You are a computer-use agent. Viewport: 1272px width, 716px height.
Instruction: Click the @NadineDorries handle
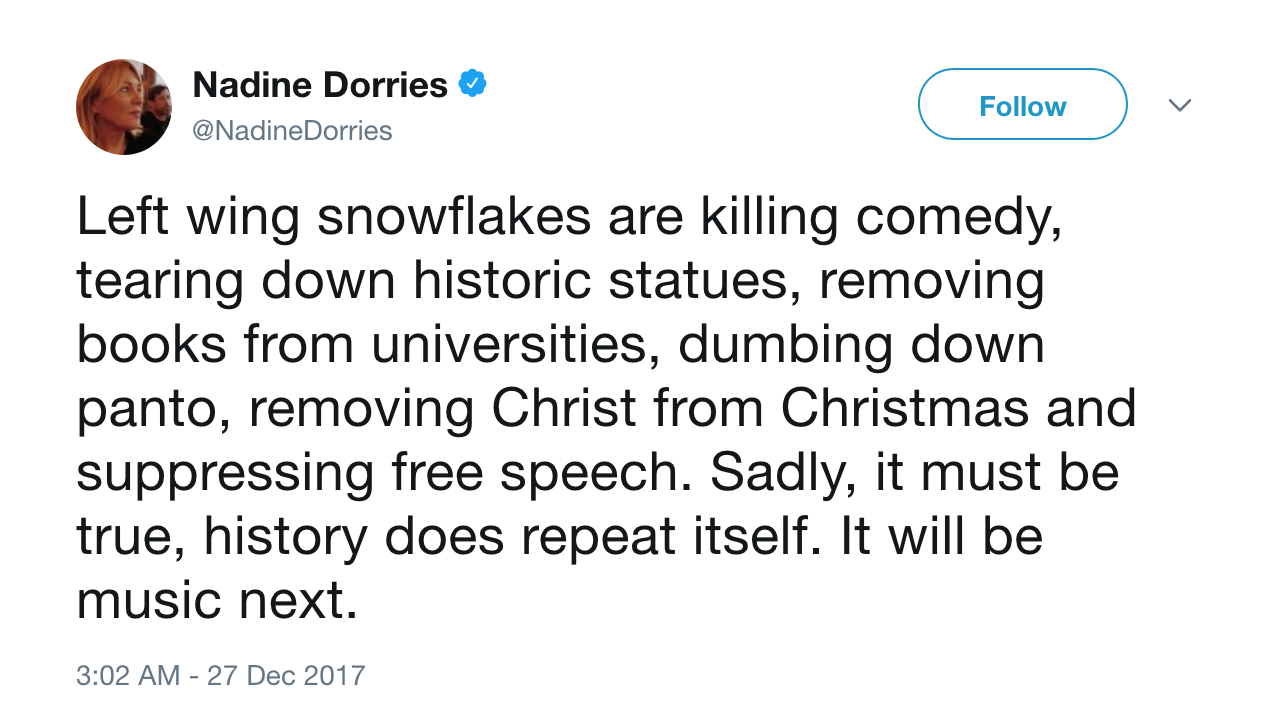[x=292, y=131]
